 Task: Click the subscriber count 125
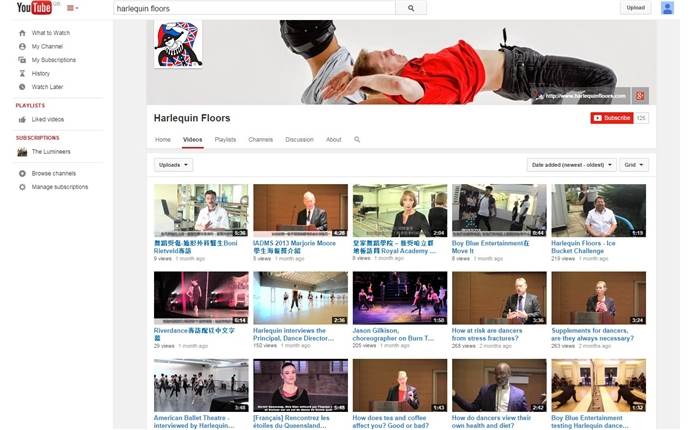[641, 118]
